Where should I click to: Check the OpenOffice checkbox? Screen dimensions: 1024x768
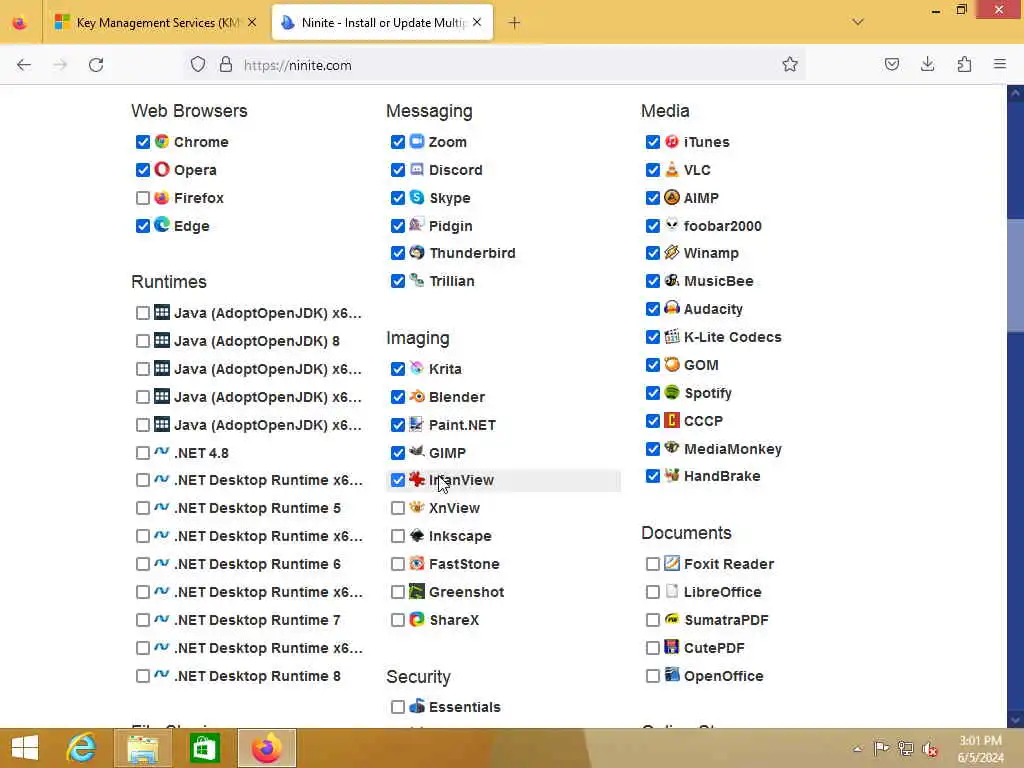tap(652, 676)
